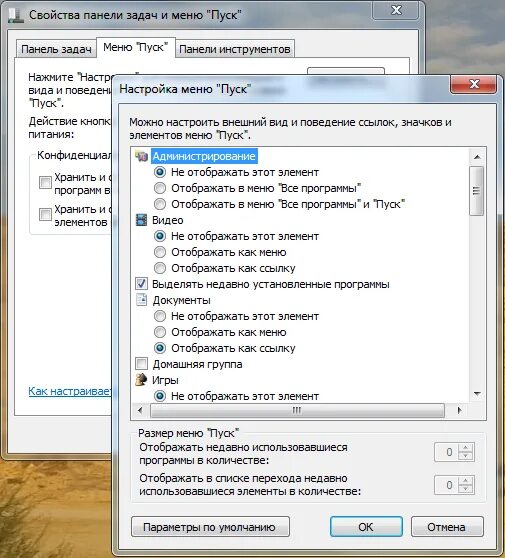Decrease the jump list recent items count
The height and width of the screenshot is (558, 505).
[x=465, y=489]
